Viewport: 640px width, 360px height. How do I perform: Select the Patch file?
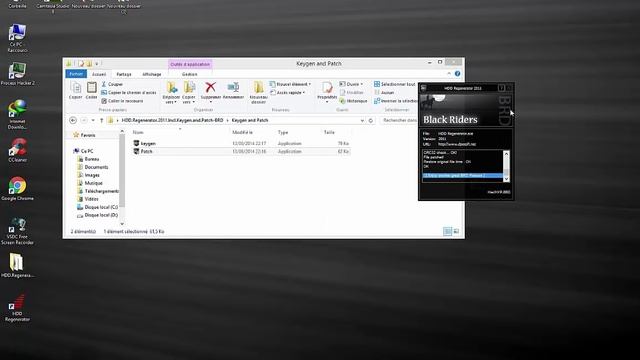(241, 151)
